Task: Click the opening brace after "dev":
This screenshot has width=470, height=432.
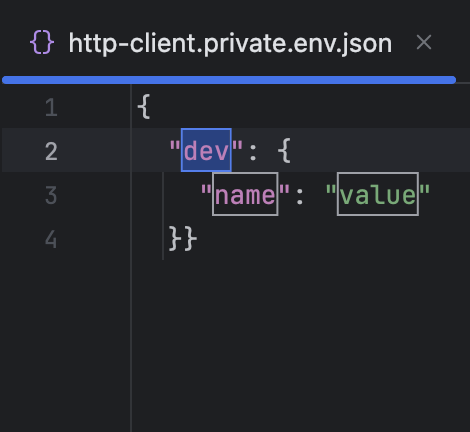Action: point(284,150)
